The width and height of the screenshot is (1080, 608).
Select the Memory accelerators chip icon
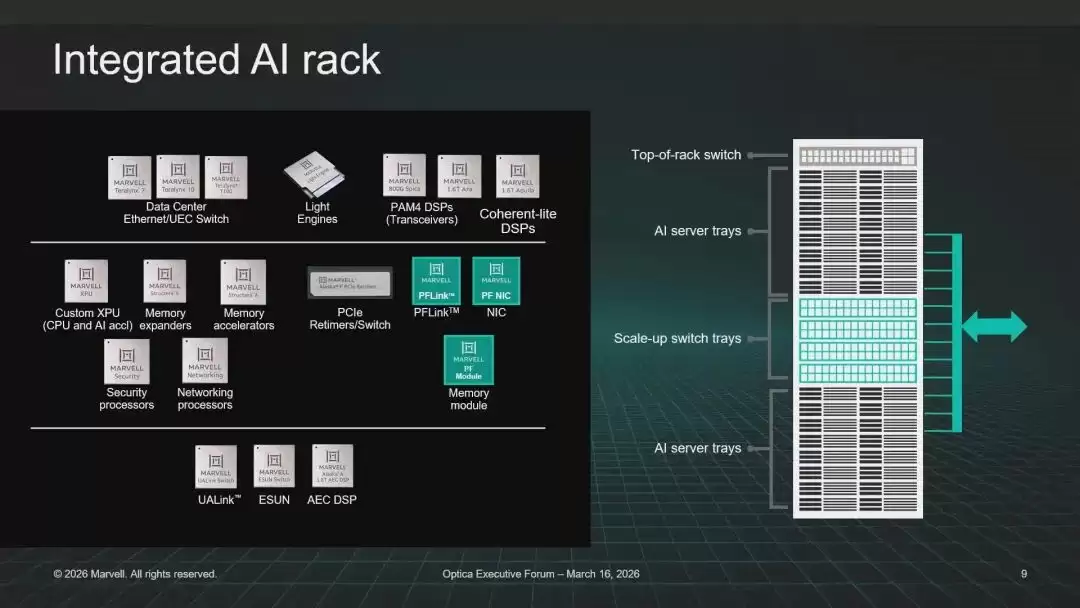tap(243, 282)
